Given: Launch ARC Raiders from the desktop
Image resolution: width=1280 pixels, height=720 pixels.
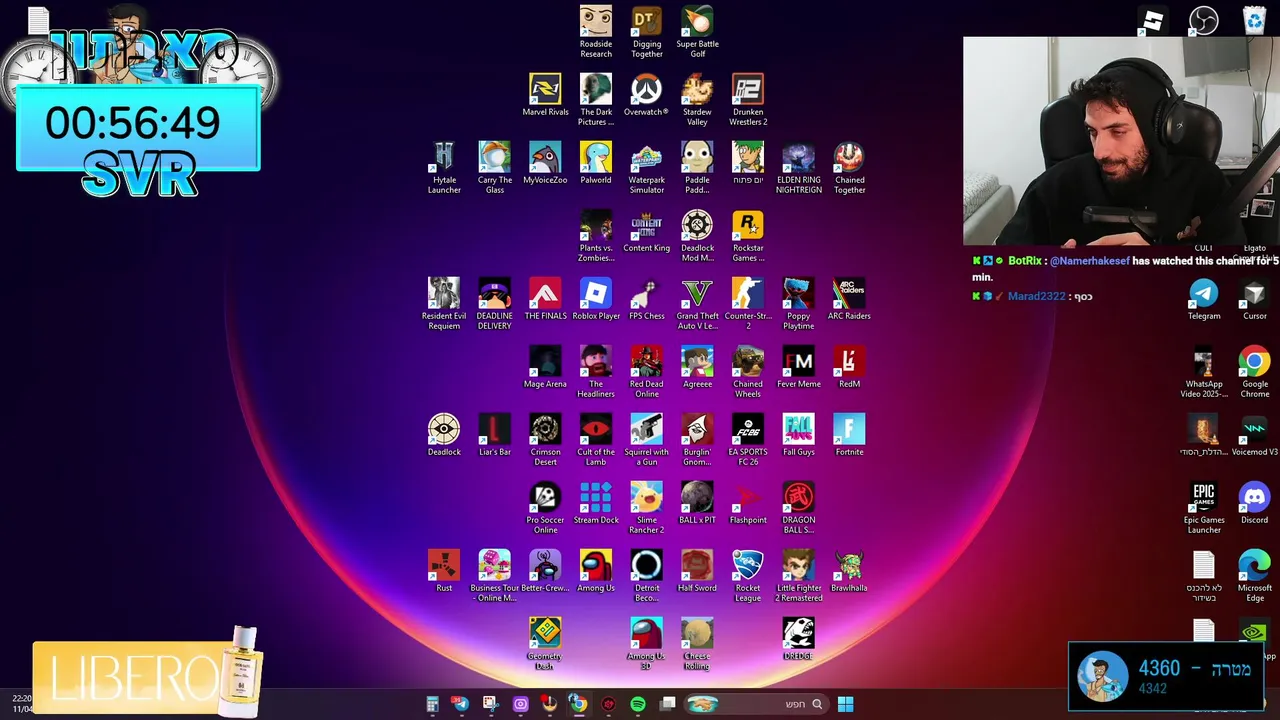Looking at the screenshot, I should coord(849,299).
